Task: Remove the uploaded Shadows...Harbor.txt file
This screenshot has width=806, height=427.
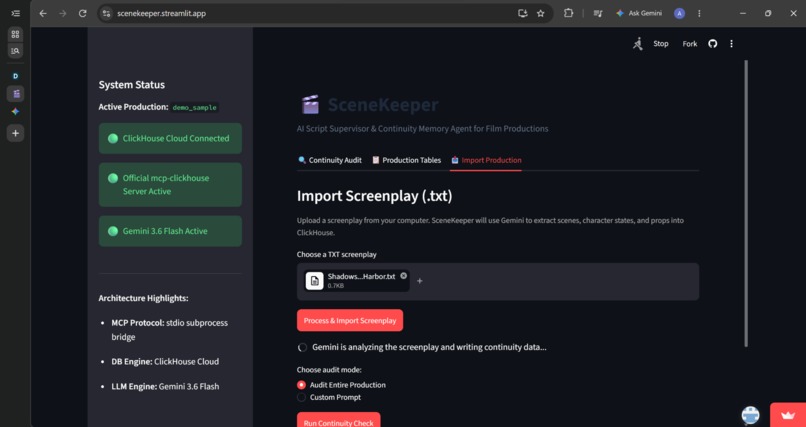Action: coord(404,276)
